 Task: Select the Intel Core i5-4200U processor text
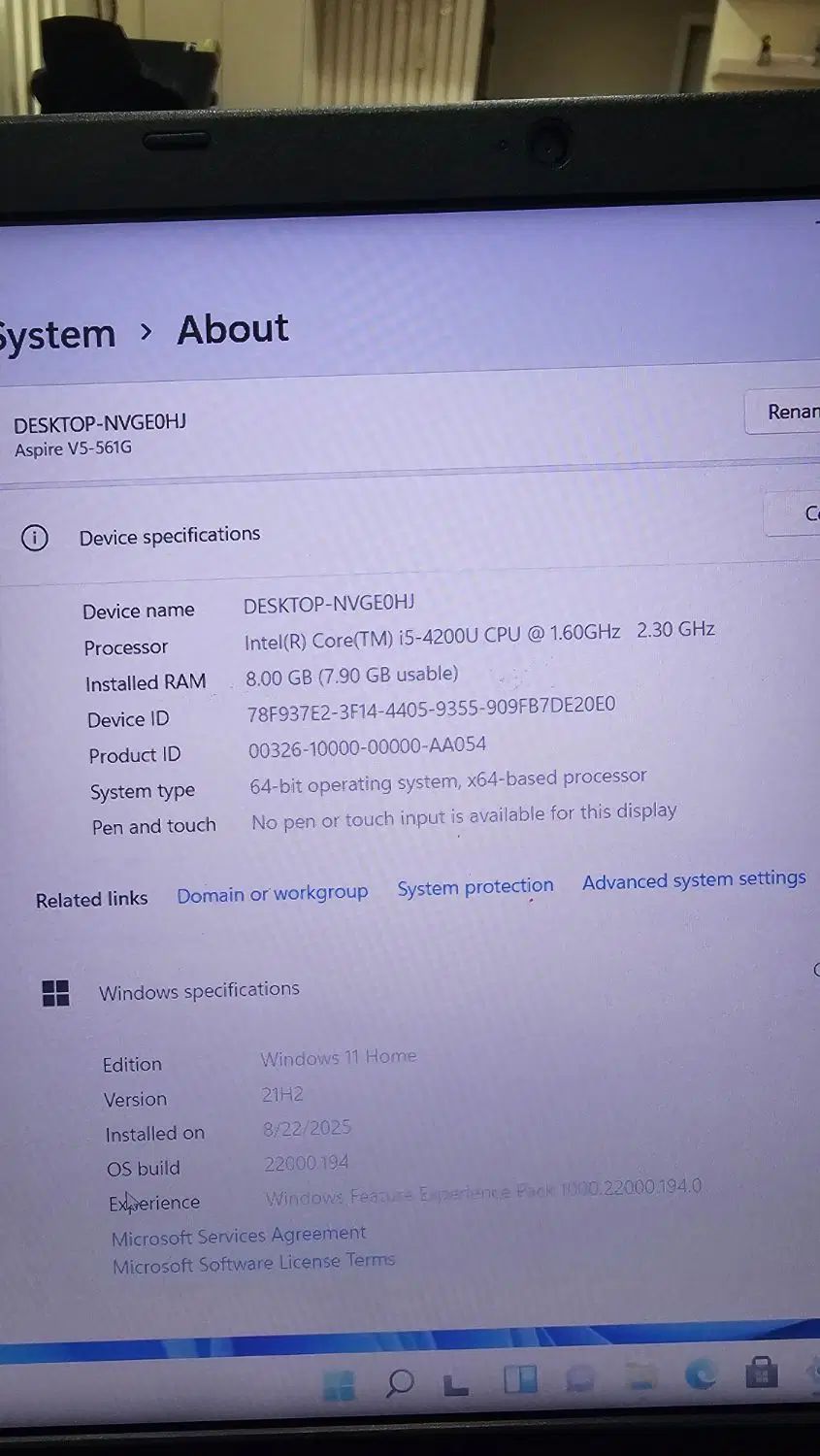click(x=432, y=636)
